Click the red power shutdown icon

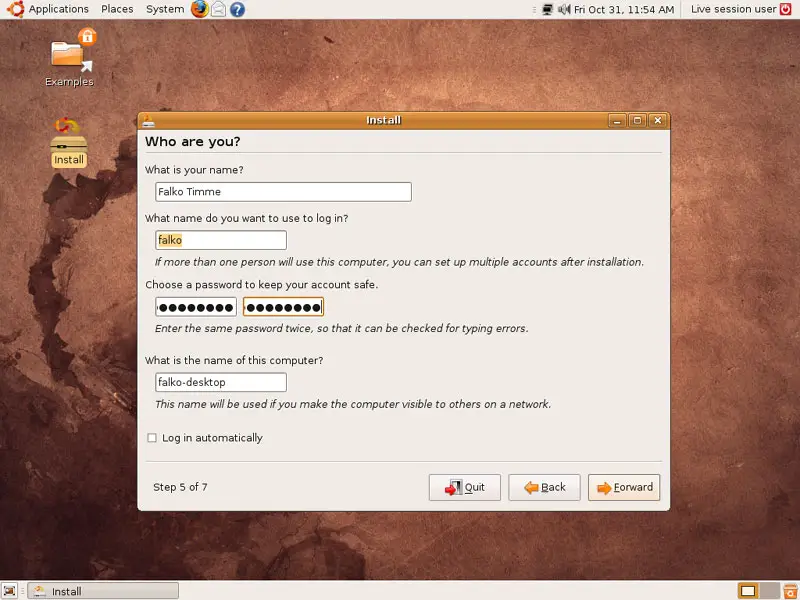pos(786,9)
